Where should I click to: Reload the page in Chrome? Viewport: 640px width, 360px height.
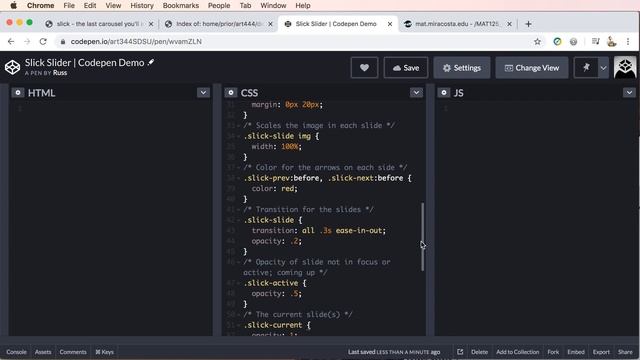[43, 42]
